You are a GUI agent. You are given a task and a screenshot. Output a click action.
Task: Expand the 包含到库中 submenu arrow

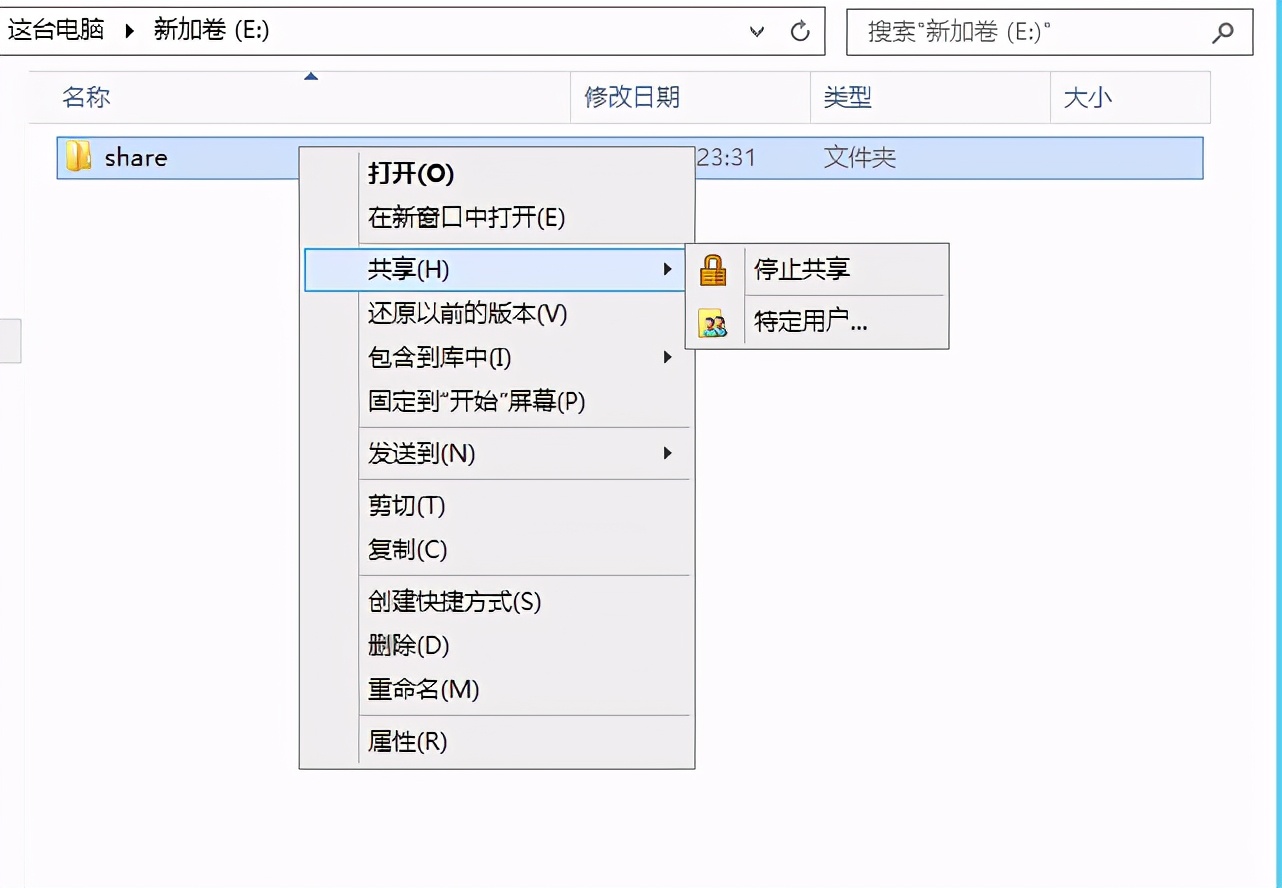[x=668, y=356]
